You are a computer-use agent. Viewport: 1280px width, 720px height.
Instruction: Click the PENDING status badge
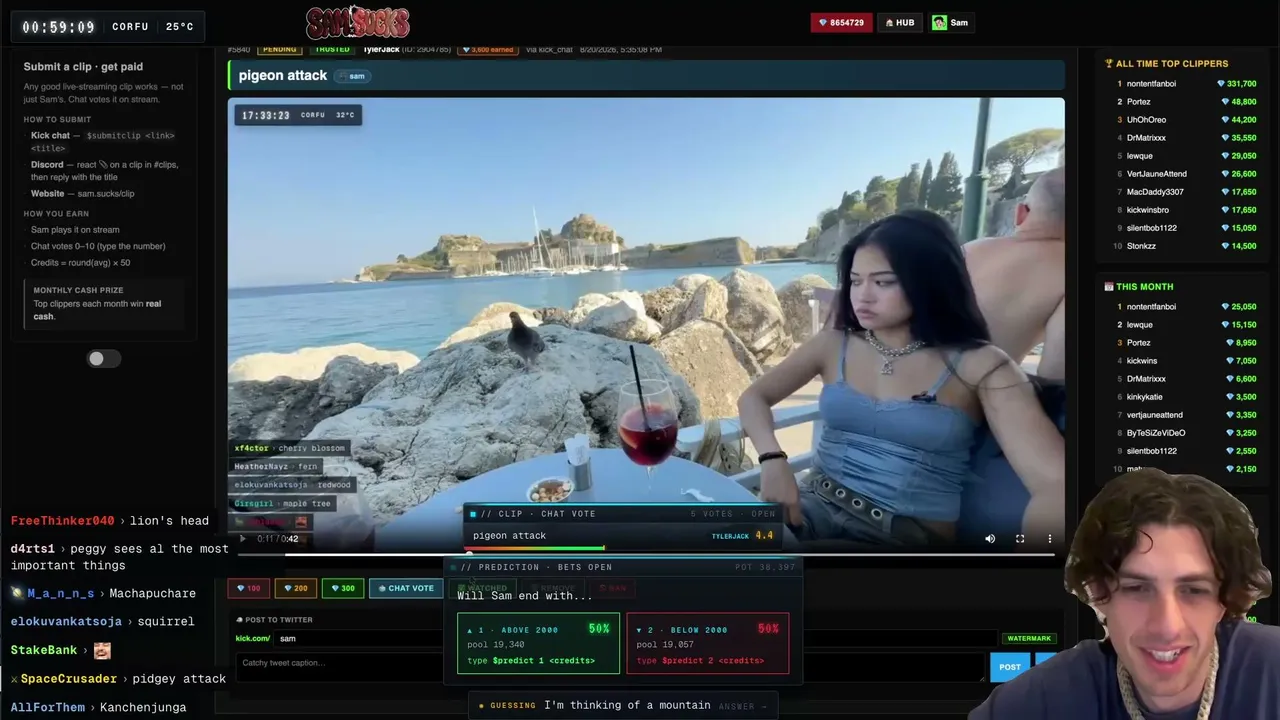click(279, 49)
